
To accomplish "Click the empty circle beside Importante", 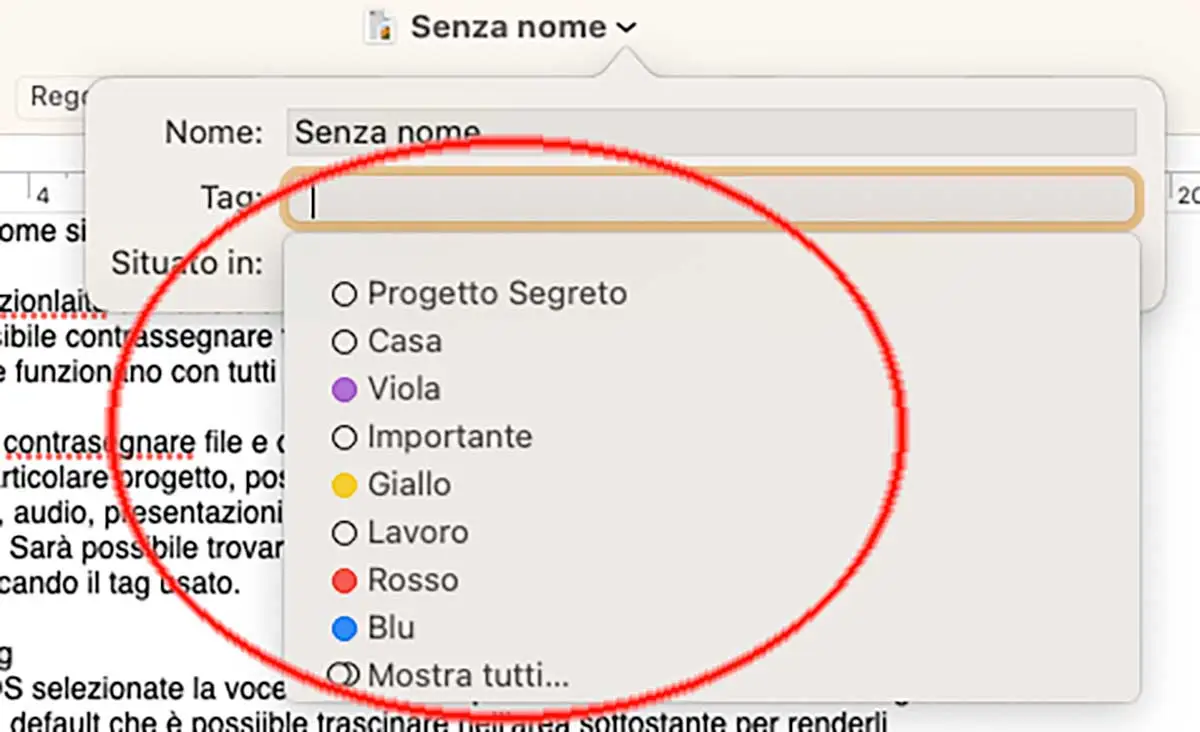I will (x=344, y=436).
